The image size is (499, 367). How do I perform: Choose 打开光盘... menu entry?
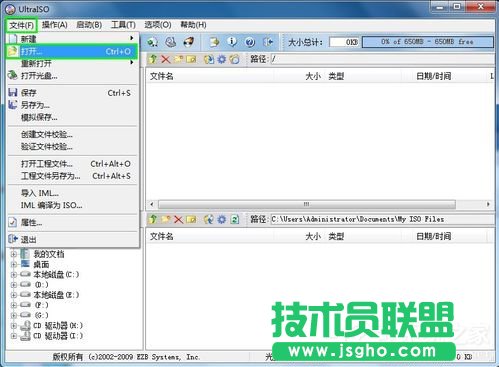point(72,76)
